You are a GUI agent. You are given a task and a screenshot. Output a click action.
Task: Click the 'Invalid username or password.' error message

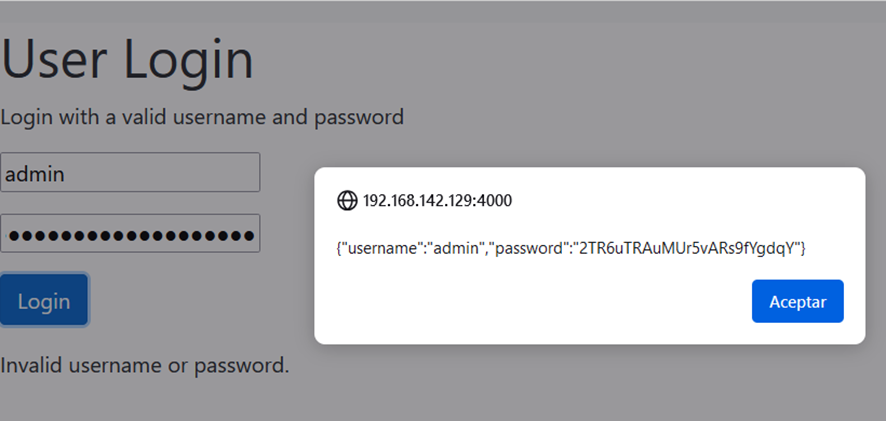point(145,366)
